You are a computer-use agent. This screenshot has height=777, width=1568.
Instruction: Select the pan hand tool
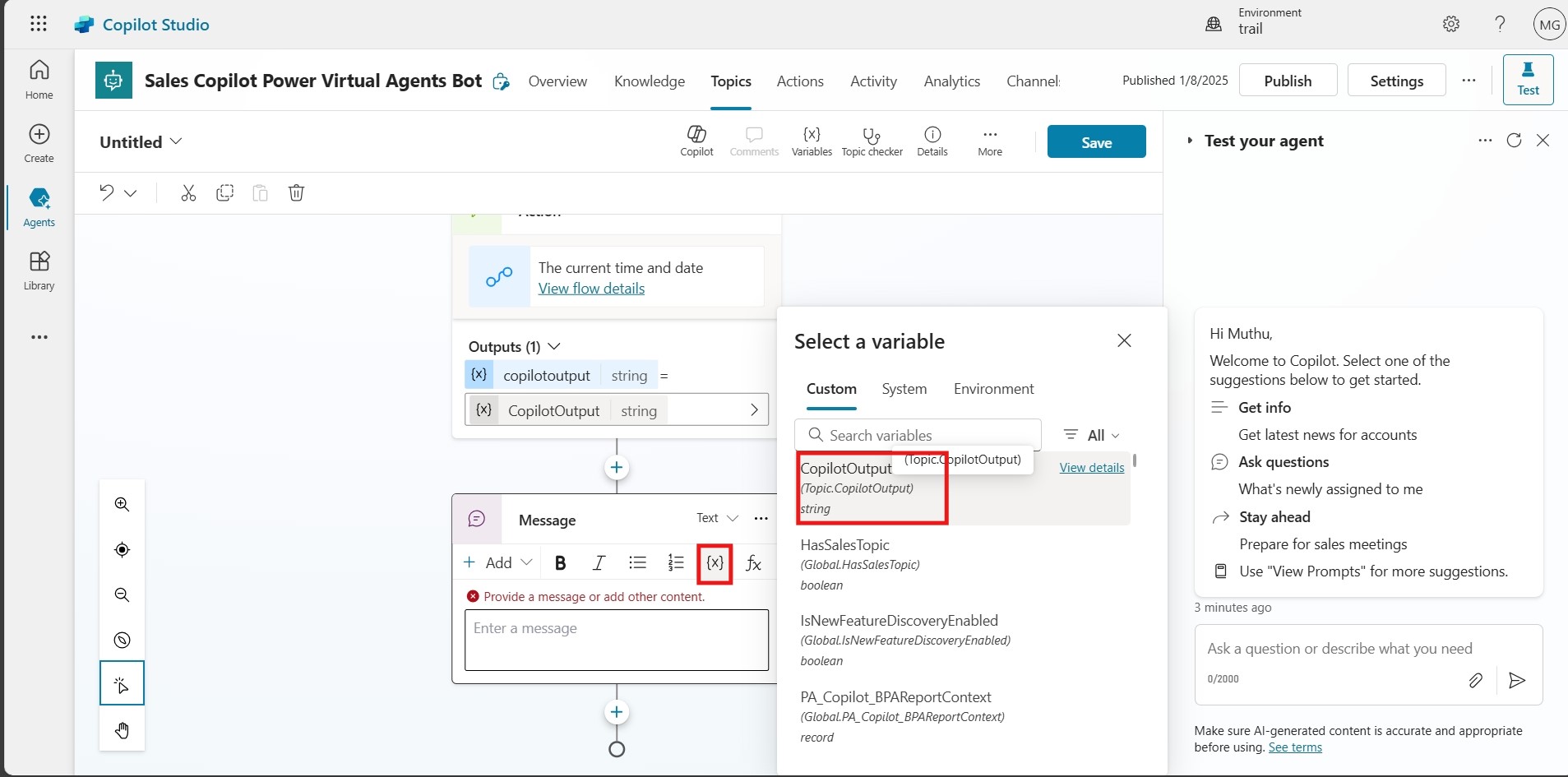click(x=122, y=730)
